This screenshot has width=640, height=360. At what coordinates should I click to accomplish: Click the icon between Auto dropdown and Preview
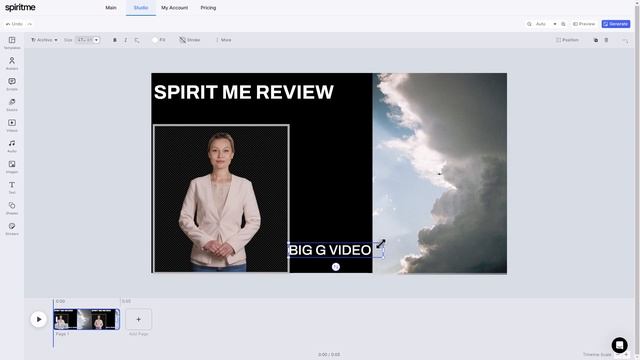pos(563,24)
